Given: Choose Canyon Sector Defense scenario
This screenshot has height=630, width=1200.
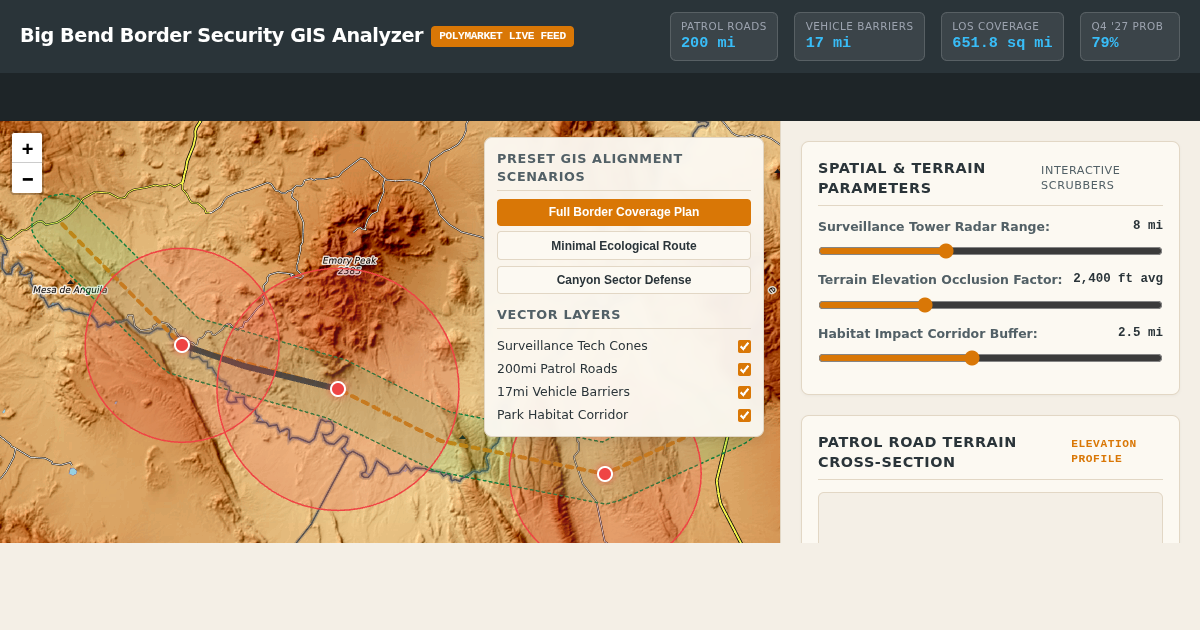Looking at the screenshot, I should coord(624,280).
